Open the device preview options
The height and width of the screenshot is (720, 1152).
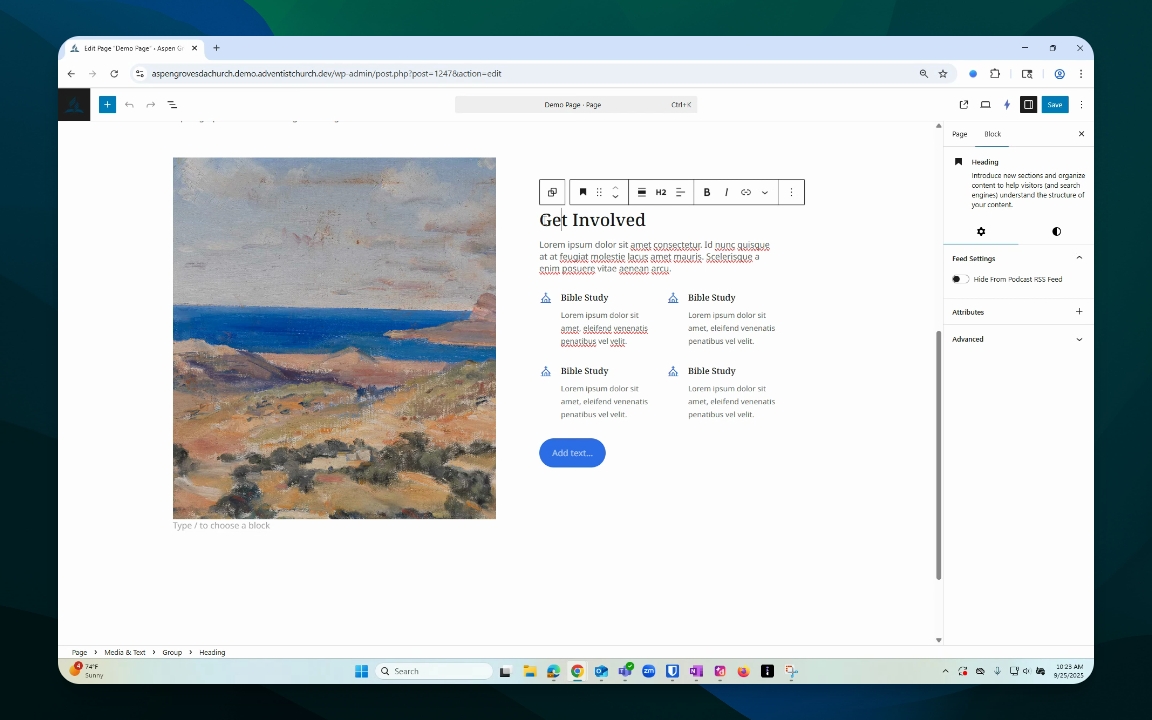985,105
